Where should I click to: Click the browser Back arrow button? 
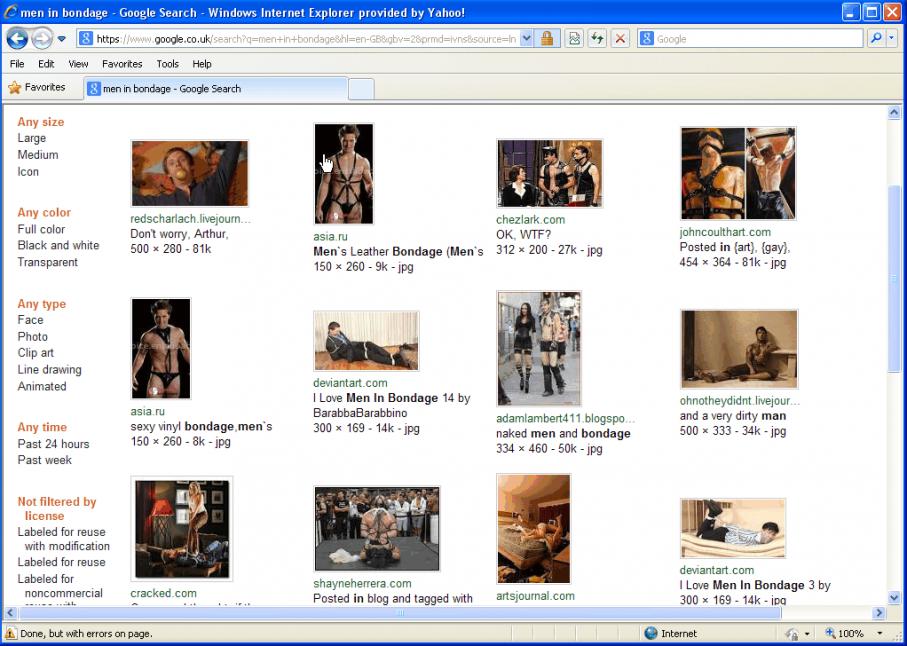coord(17,39)
